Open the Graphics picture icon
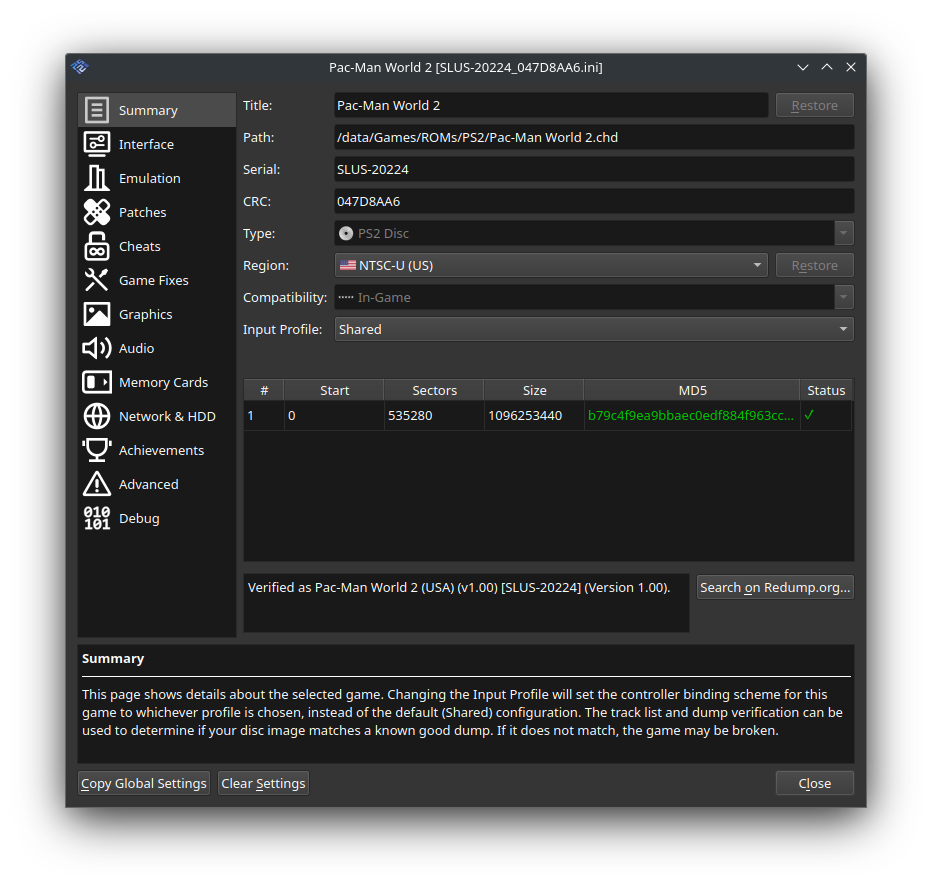933x886 pixels. click(x=97, y=314)
